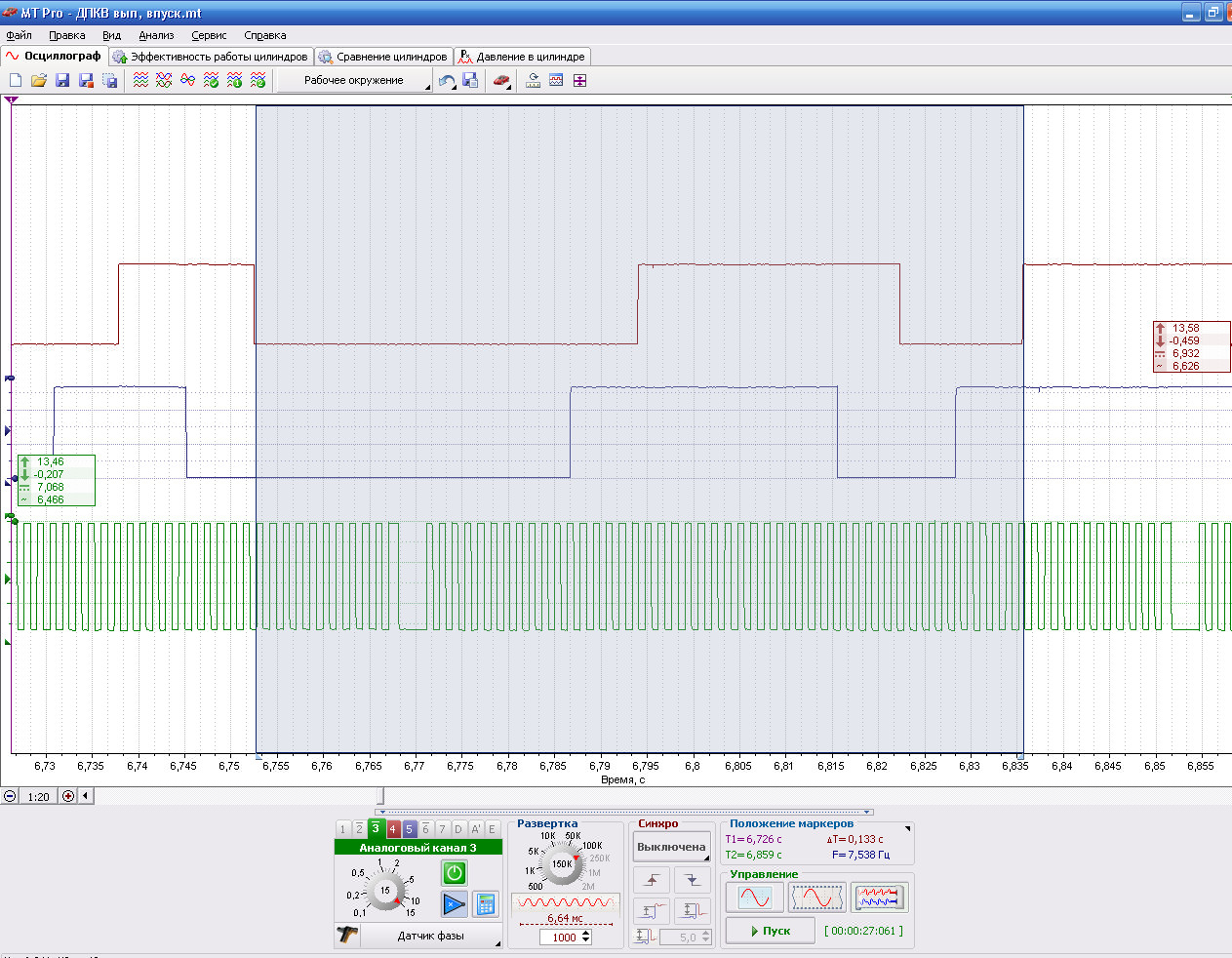
Task: Open the Файл menu
Action: click(x=19, y=35)
